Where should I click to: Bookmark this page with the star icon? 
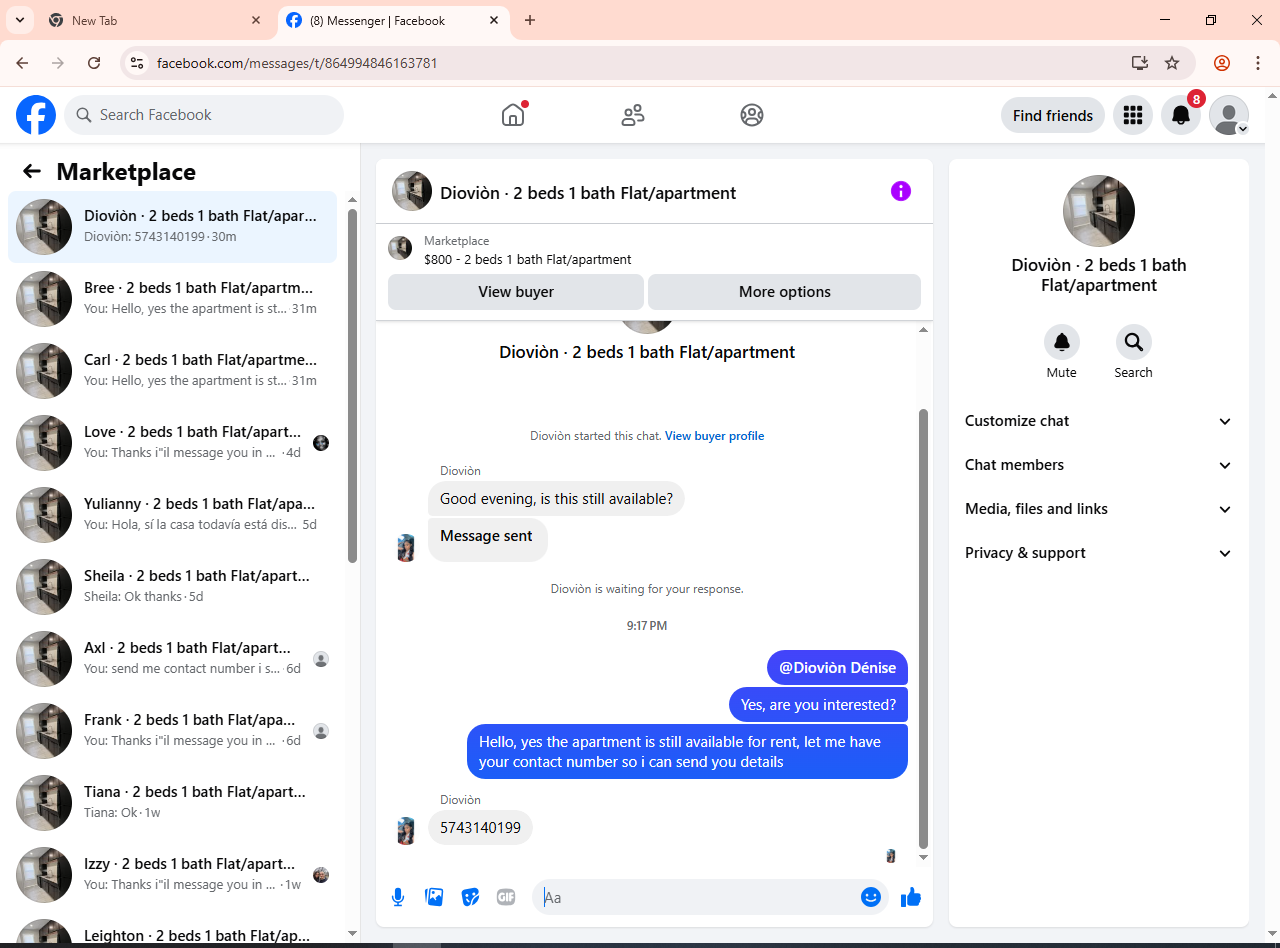click(1172, 63)
